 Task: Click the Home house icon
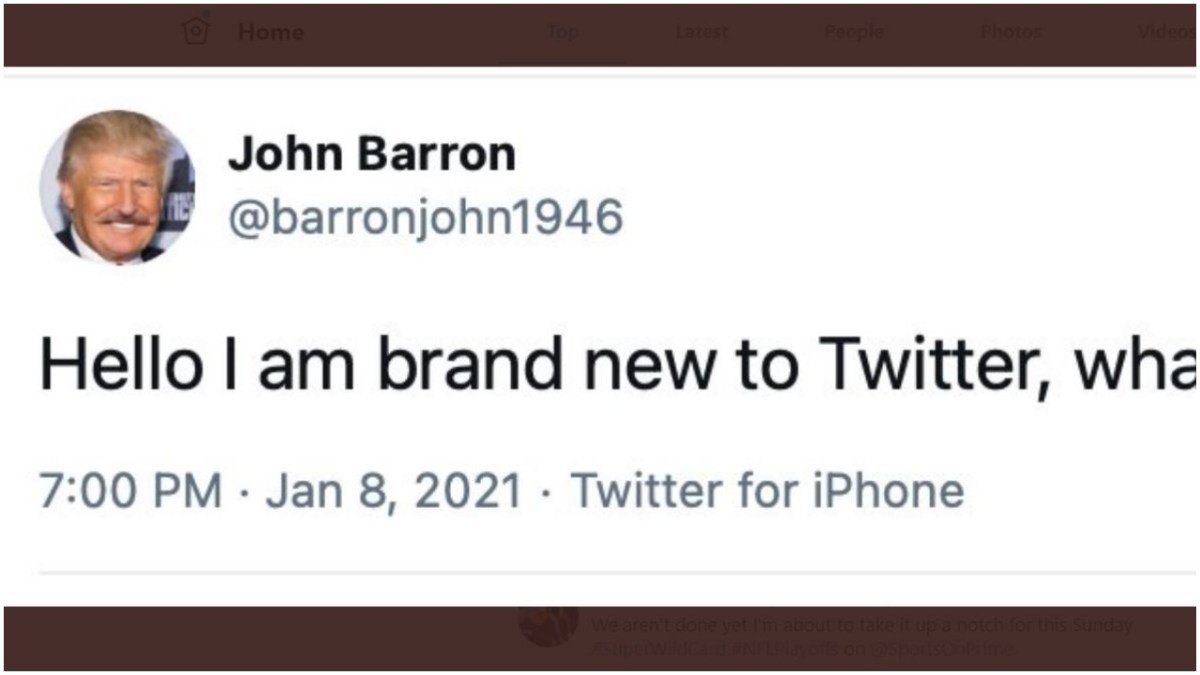(196, 32)
